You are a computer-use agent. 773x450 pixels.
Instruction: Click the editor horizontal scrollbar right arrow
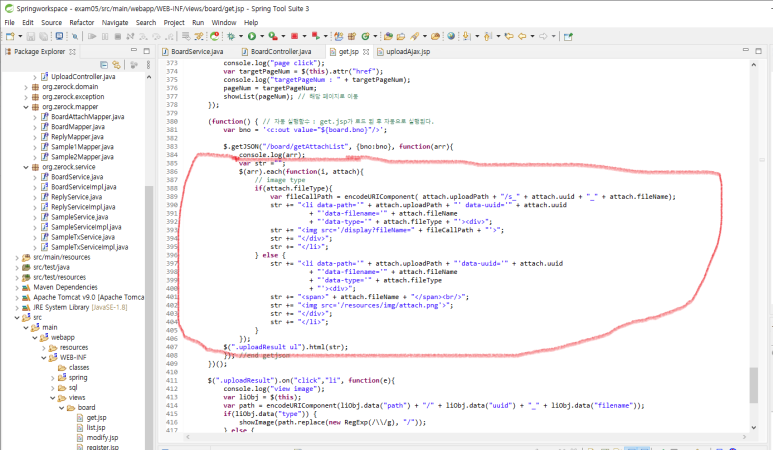[744, 437]
